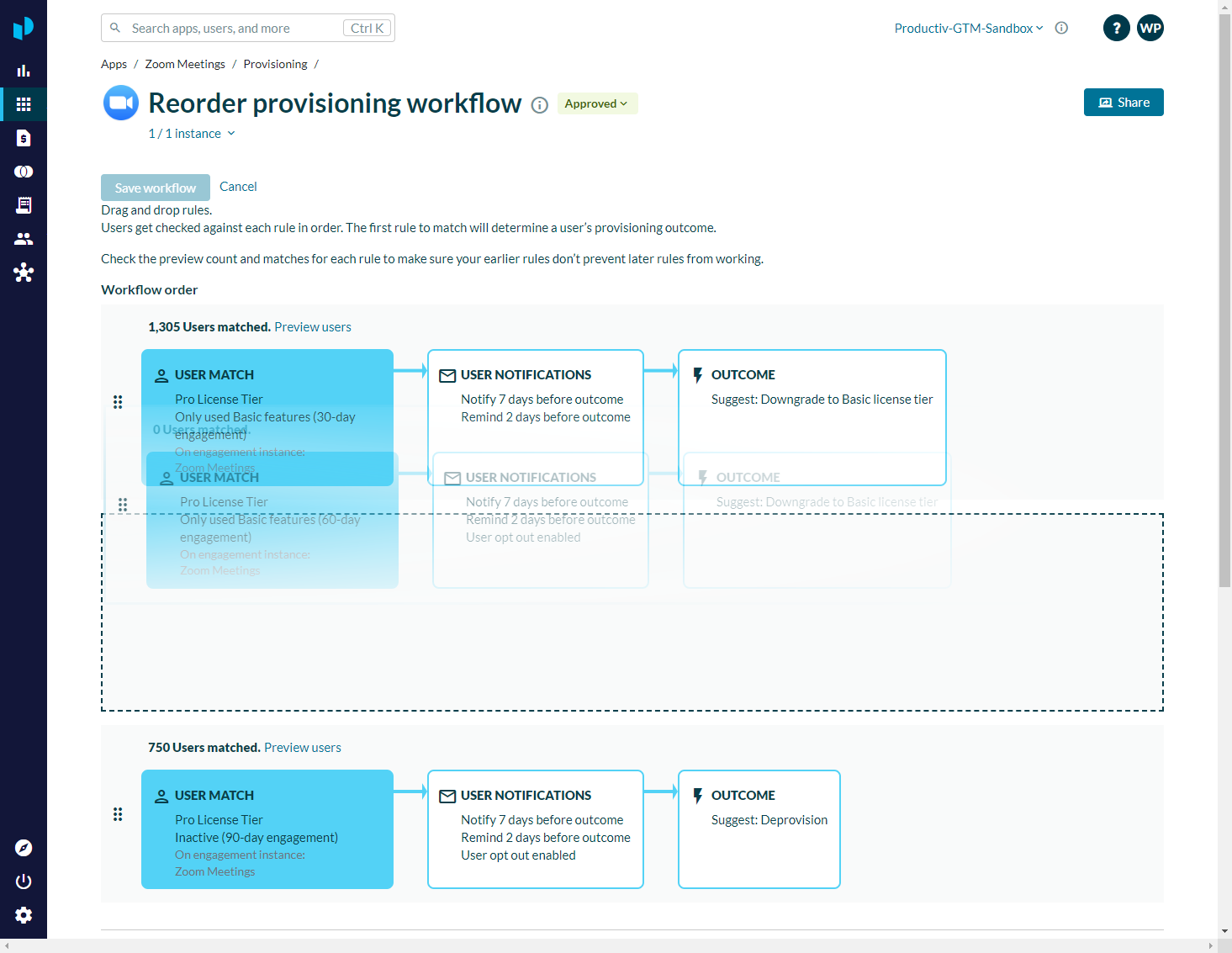Click the Zoom Meetings app logo

coord(121,103)
